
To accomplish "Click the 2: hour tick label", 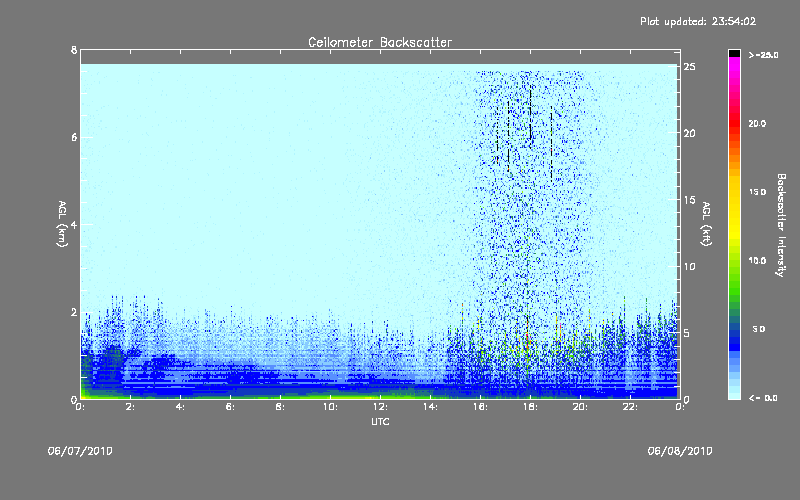I will [130, 407].
